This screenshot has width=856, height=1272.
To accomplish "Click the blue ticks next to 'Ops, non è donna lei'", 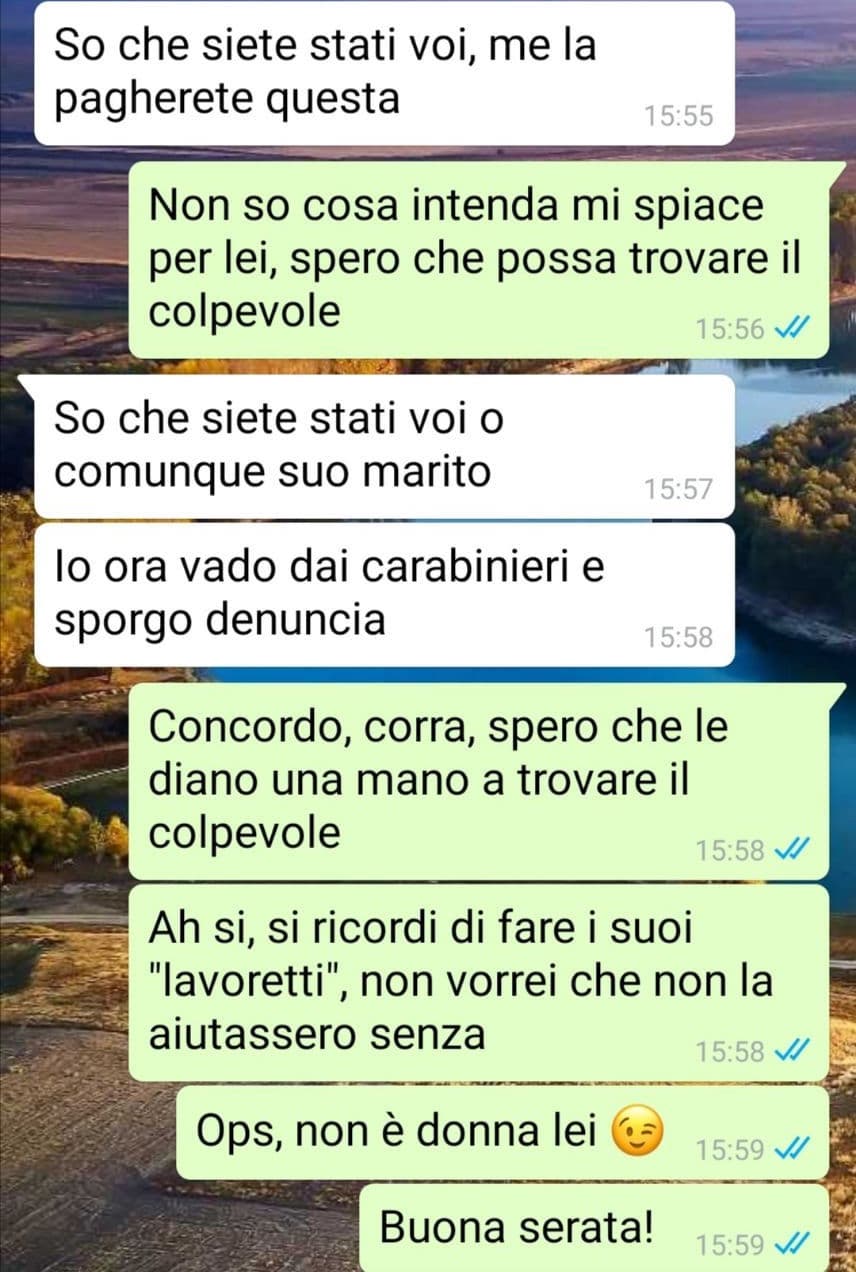I will (x=791, y=1148).
